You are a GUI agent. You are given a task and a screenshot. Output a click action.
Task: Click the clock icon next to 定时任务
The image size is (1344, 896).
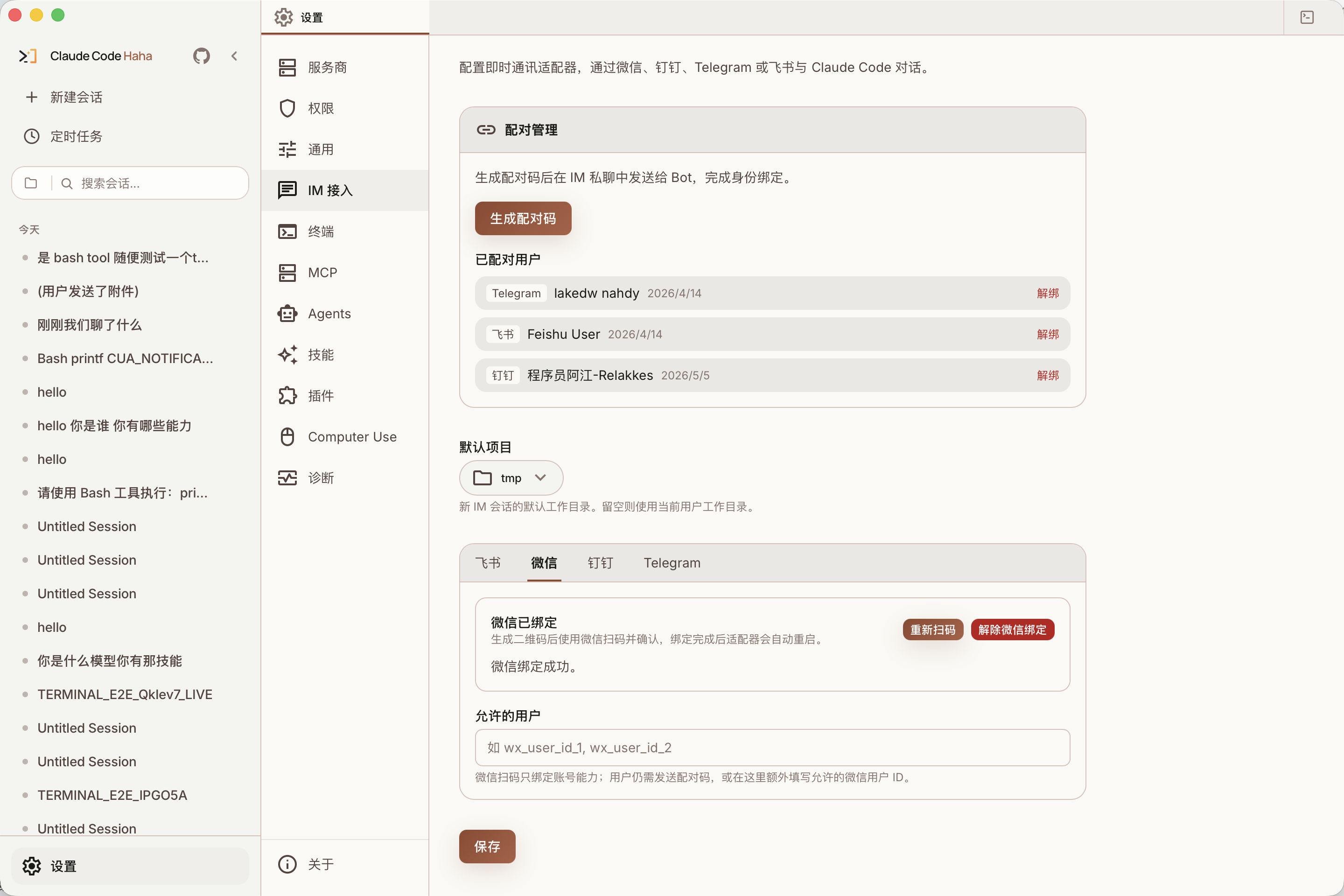click(31, 136)
